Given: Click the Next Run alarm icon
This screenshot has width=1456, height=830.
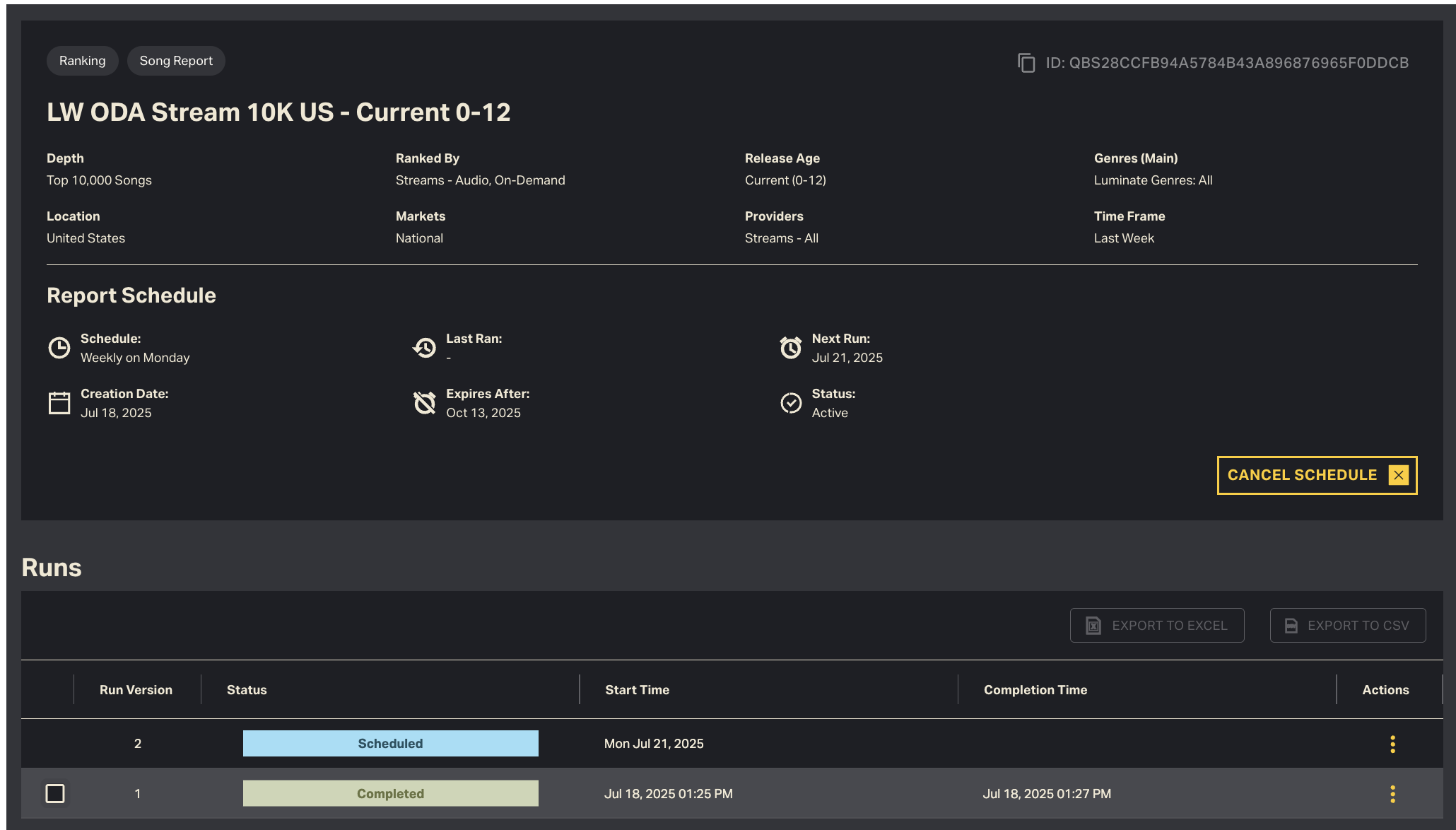Looking at the screenshot, I should [x=791, y=348].
